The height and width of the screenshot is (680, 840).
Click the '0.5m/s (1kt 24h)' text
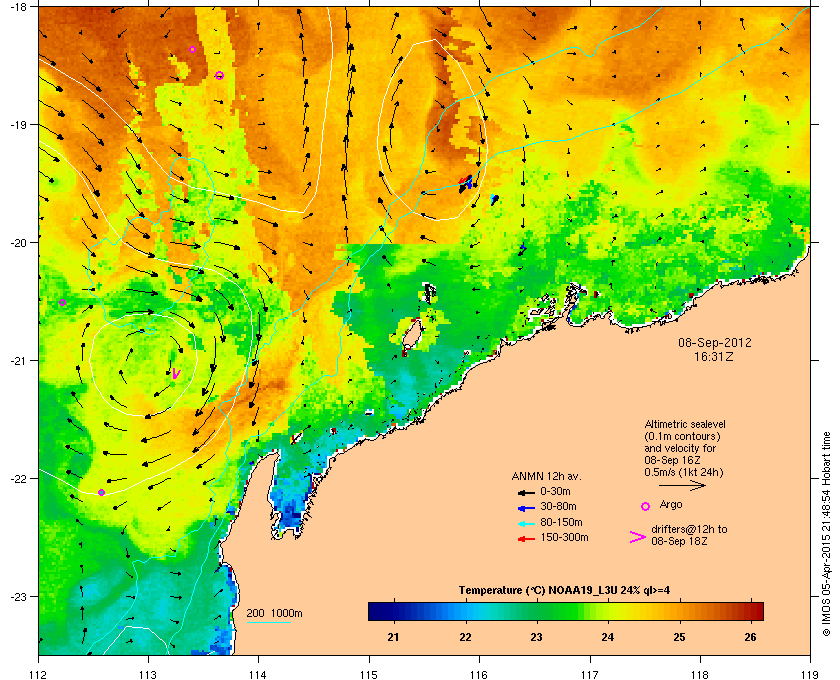pos(684,472)
